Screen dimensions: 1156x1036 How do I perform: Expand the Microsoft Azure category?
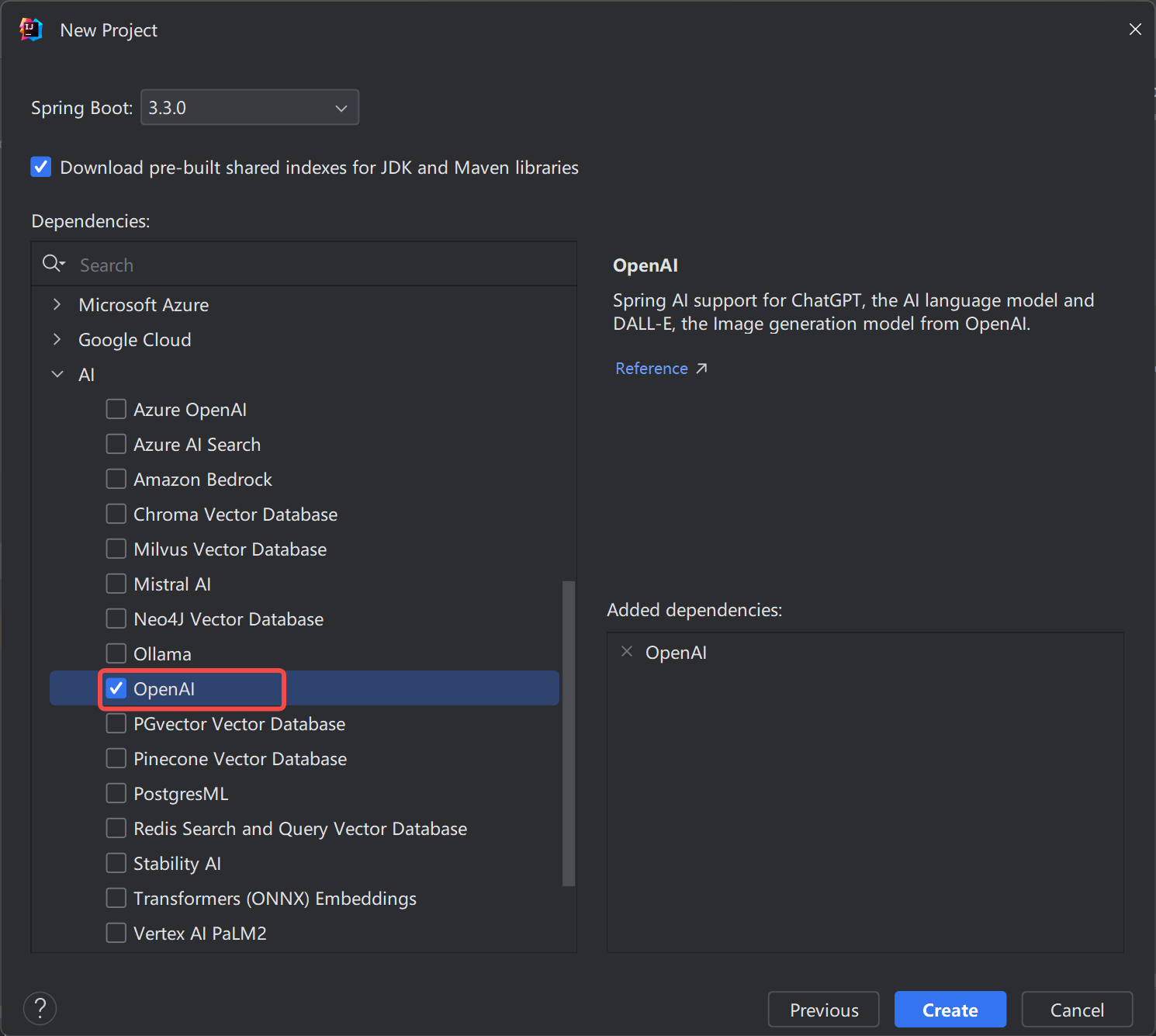[57, 305]
